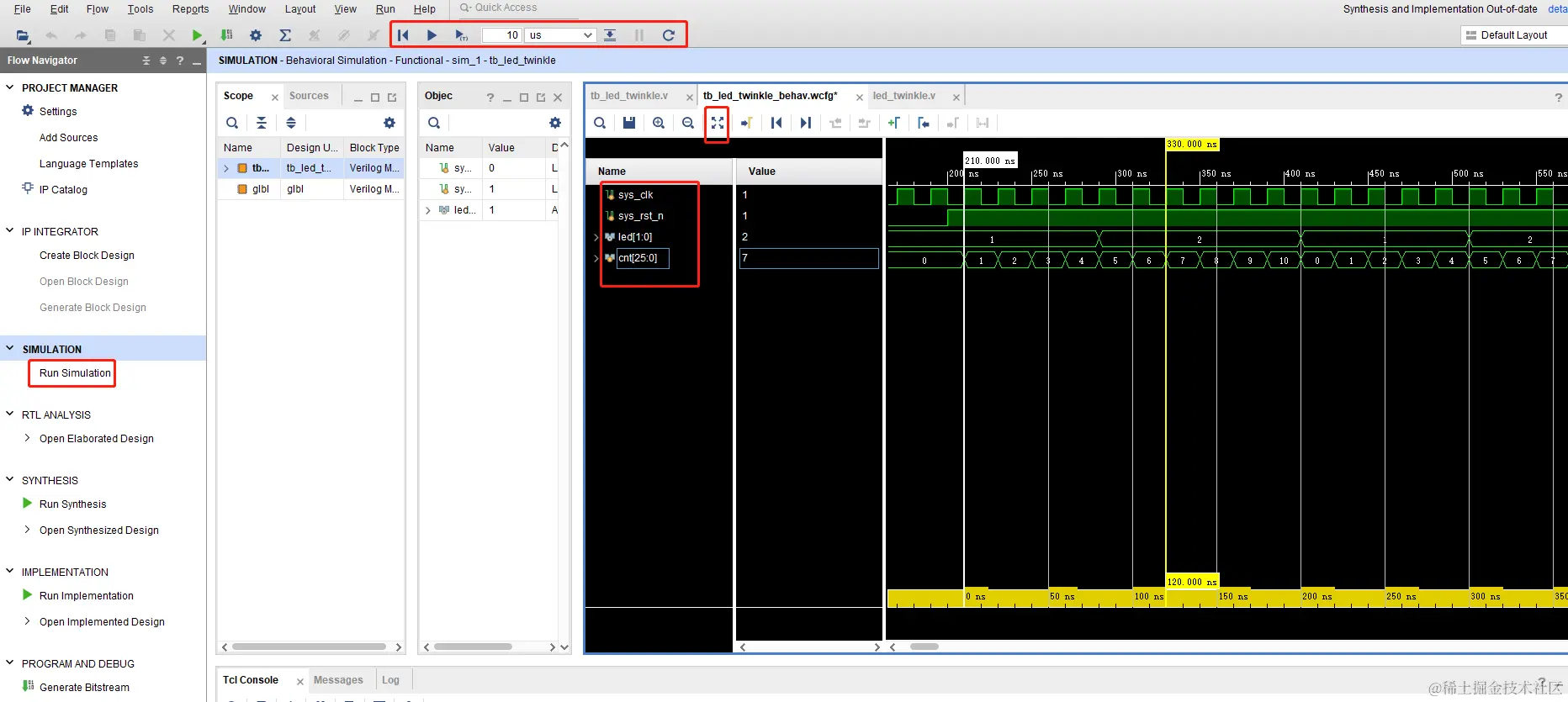
Task: Click the simulation run time input field
Action: coord(502,35)
